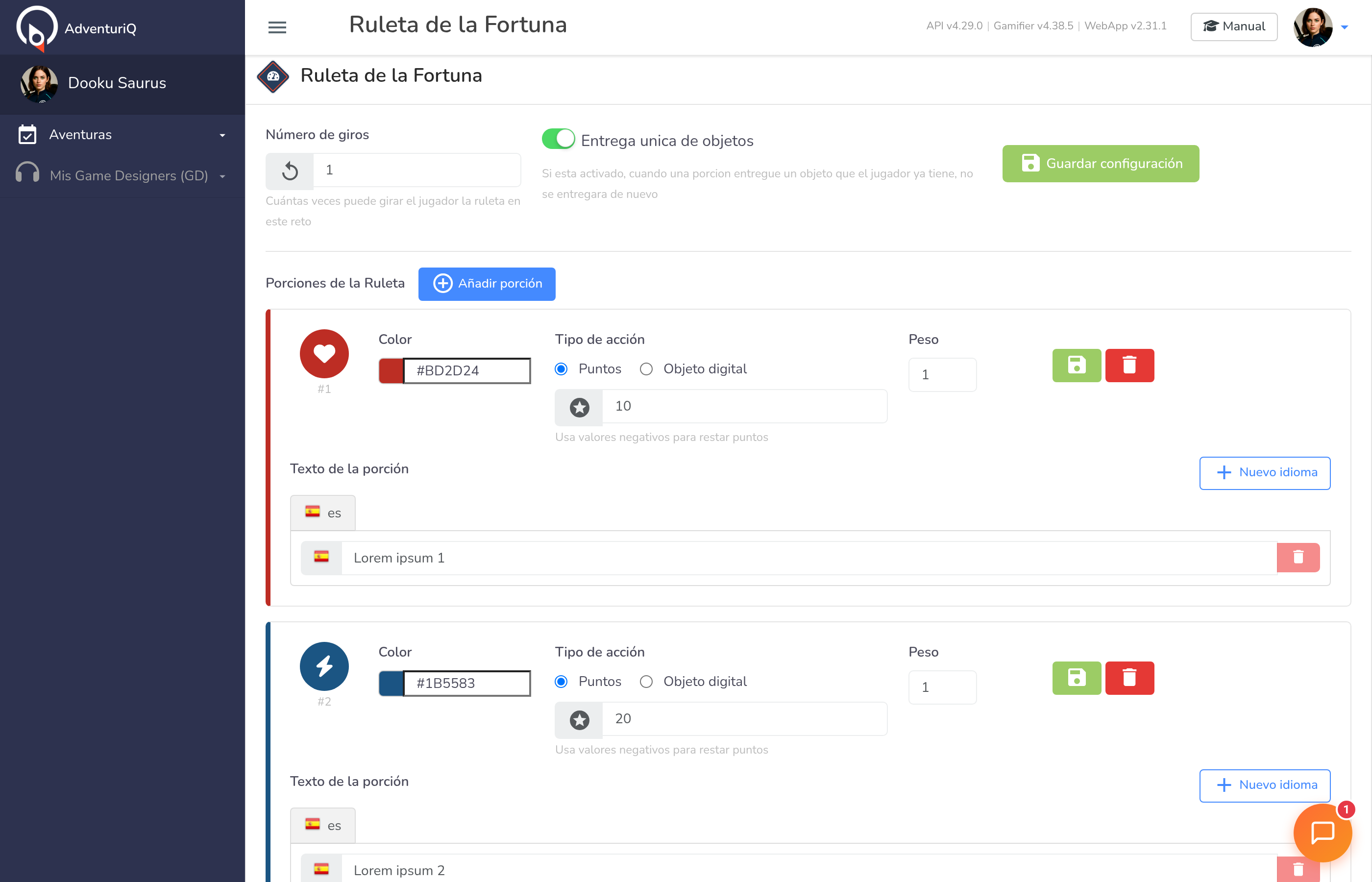
Task: Click the Lorem ipsum 1 text field
Action: pos(809,558)
